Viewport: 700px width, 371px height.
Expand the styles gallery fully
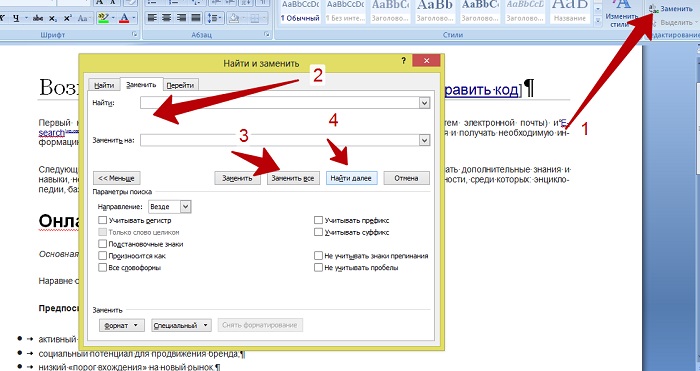pyautogui.click(x=598, y=20)
